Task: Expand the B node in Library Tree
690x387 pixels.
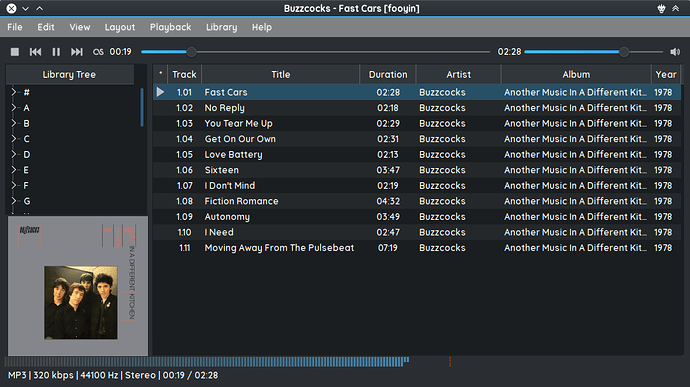Action: [14, 123]
